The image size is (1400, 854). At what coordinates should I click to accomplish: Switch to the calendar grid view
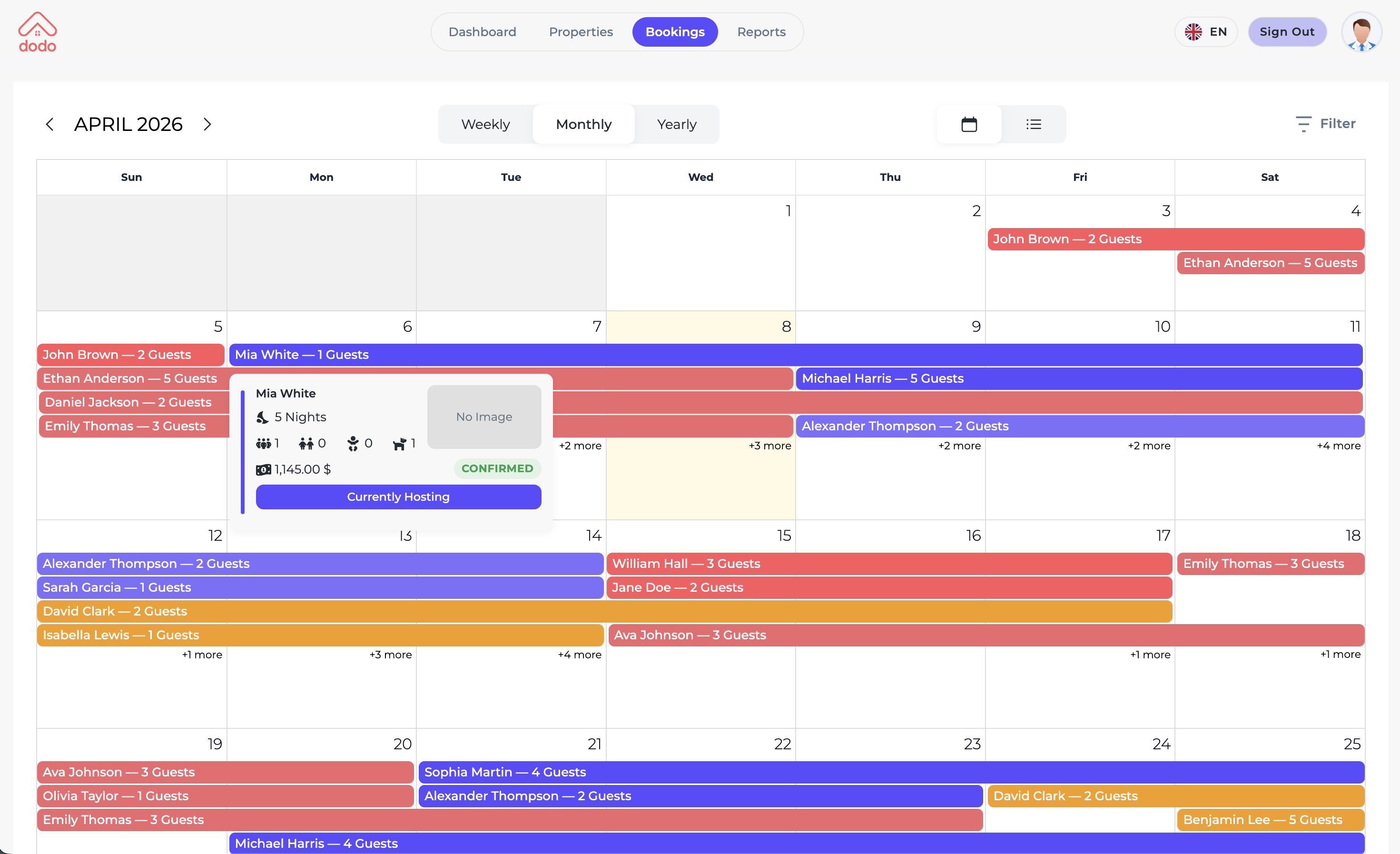point(969,124)
